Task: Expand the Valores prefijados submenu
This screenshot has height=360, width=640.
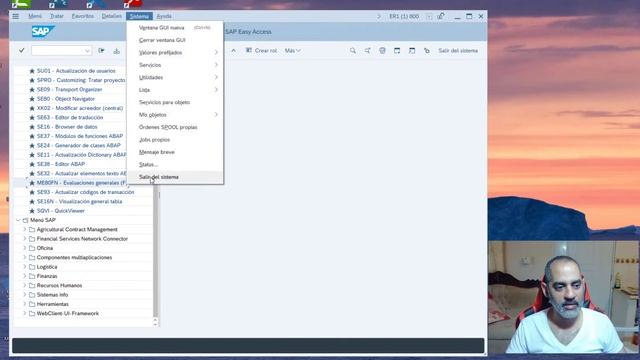Action: point(175,53)
